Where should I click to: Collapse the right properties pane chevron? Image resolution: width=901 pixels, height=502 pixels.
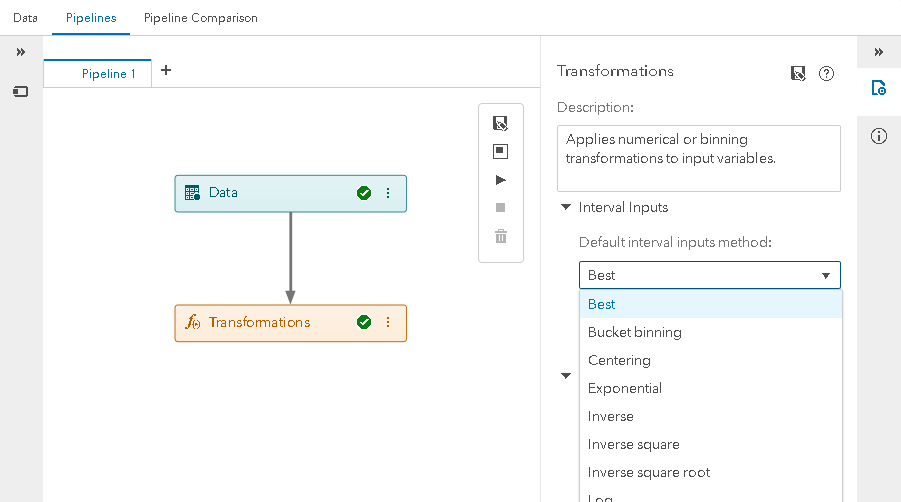(879, 52)
